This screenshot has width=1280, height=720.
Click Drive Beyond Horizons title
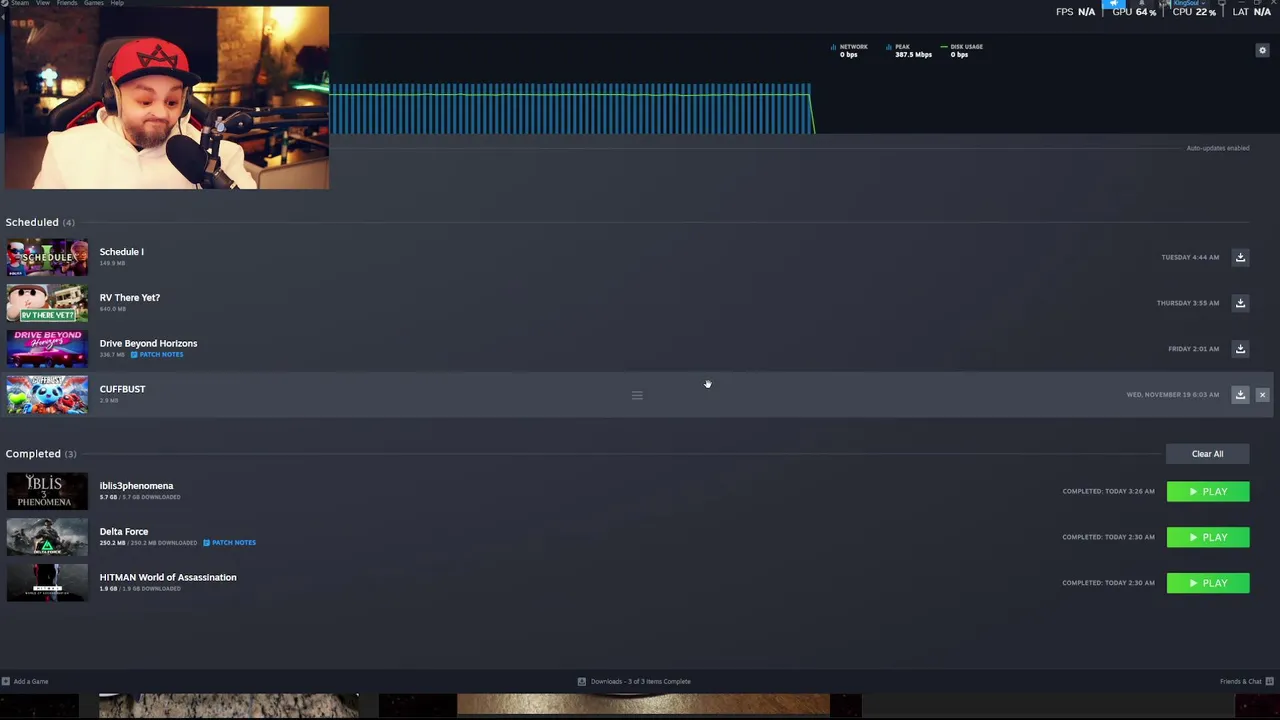click(x=148, y=344)
